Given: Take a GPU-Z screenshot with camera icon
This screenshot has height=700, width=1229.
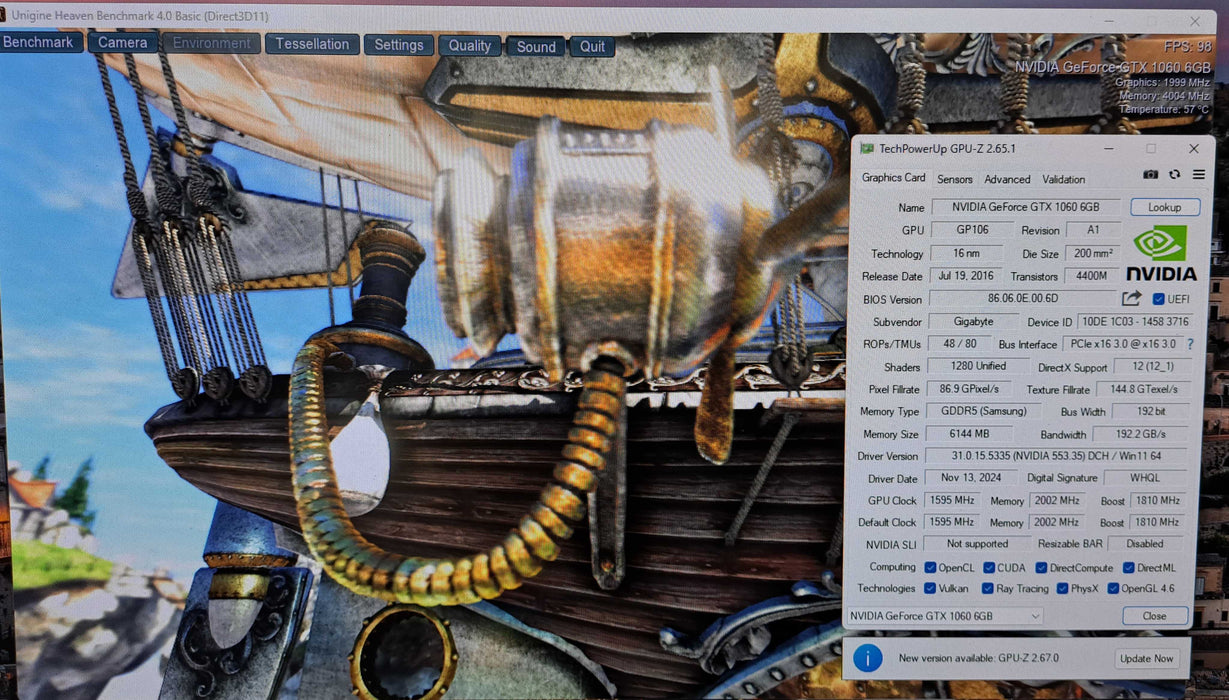Looking at the screenshot, I should point(1151,175).
